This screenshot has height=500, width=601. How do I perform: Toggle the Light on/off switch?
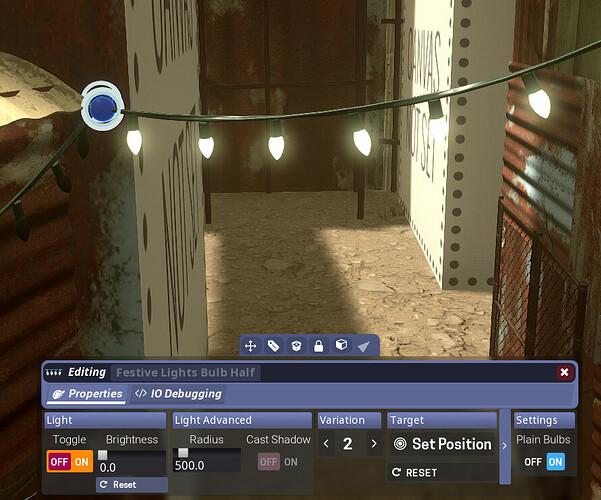pos(70,462)
